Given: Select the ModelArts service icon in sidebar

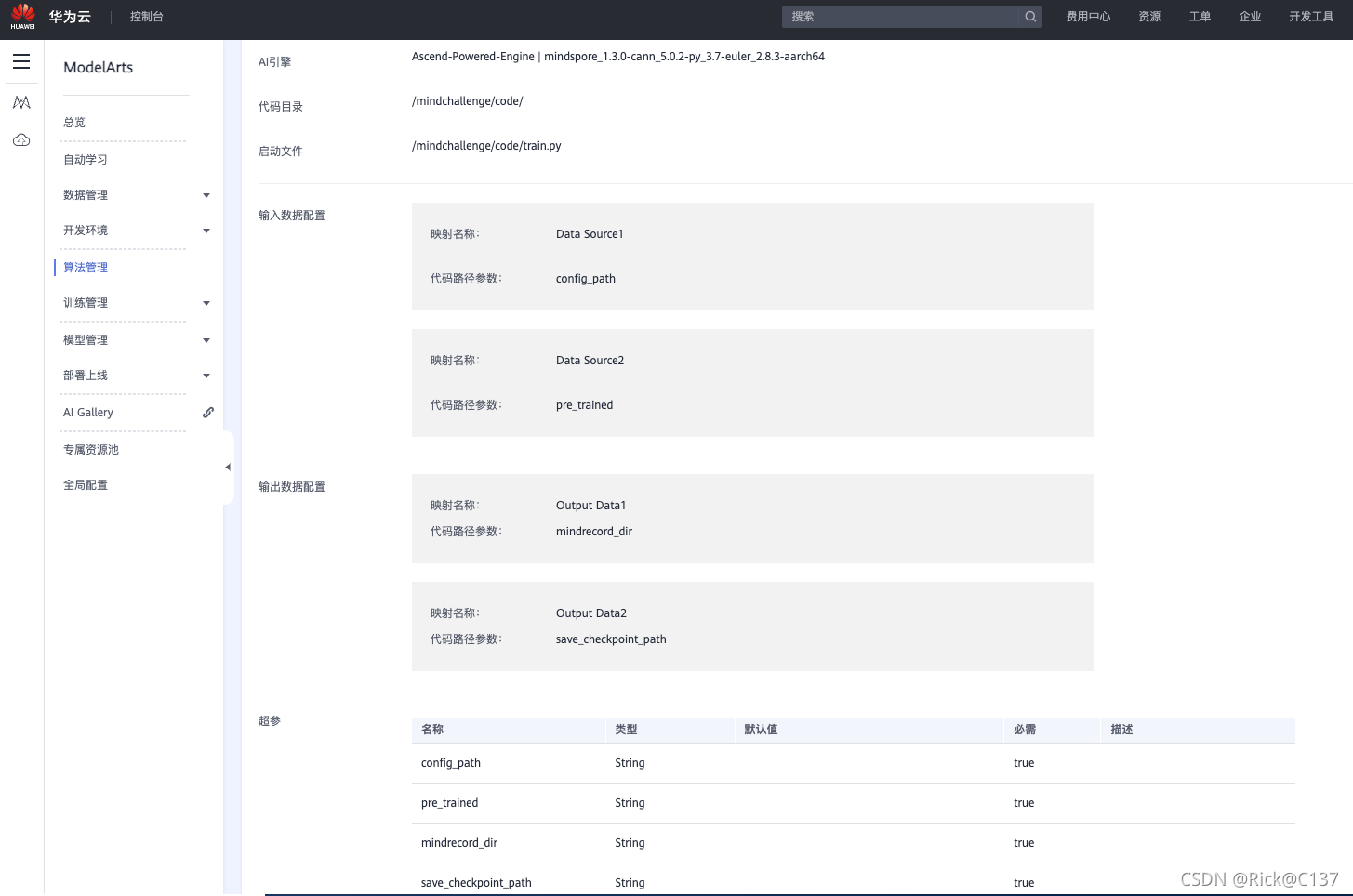Looking at the screenshot, I should 21,102.
